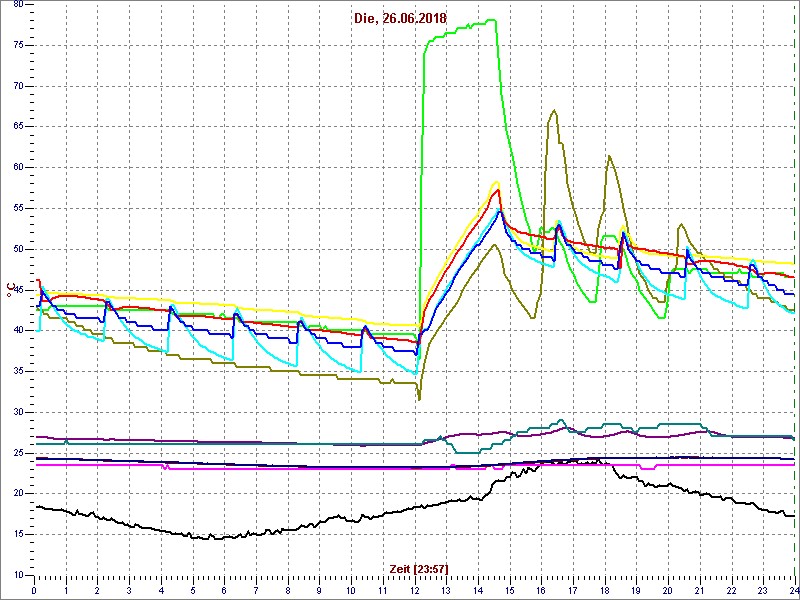Select the y-axis value 45

point(17,290)
